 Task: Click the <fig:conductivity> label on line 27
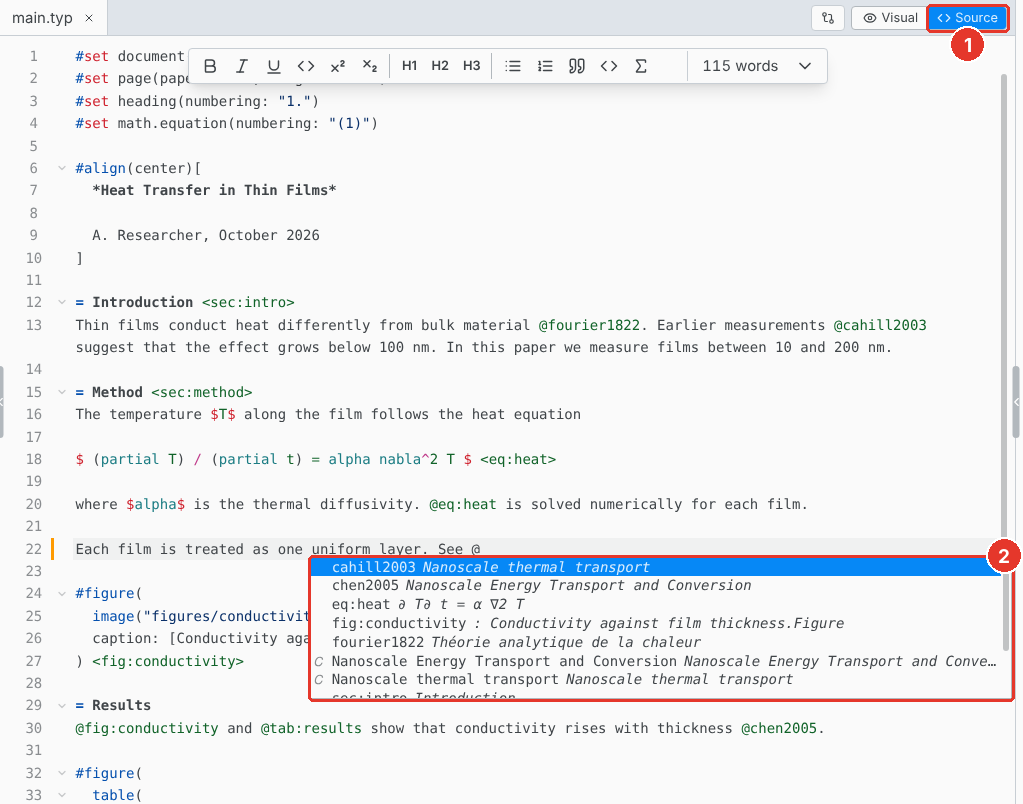click(x=168, y=661)
